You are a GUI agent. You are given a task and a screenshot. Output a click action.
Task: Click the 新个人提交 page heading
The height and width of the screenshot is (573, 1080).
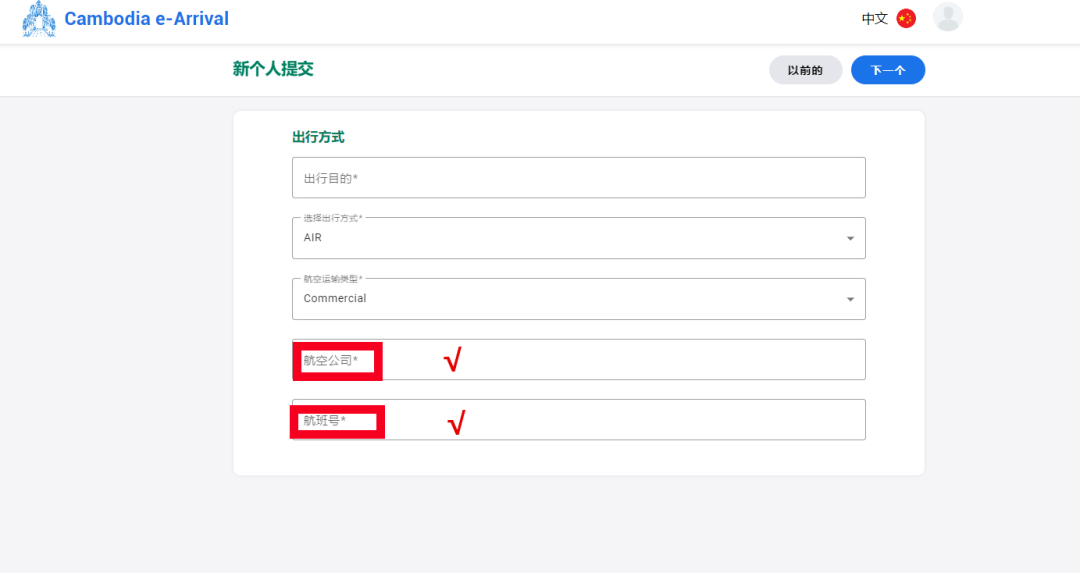click(x=273, y=69)
